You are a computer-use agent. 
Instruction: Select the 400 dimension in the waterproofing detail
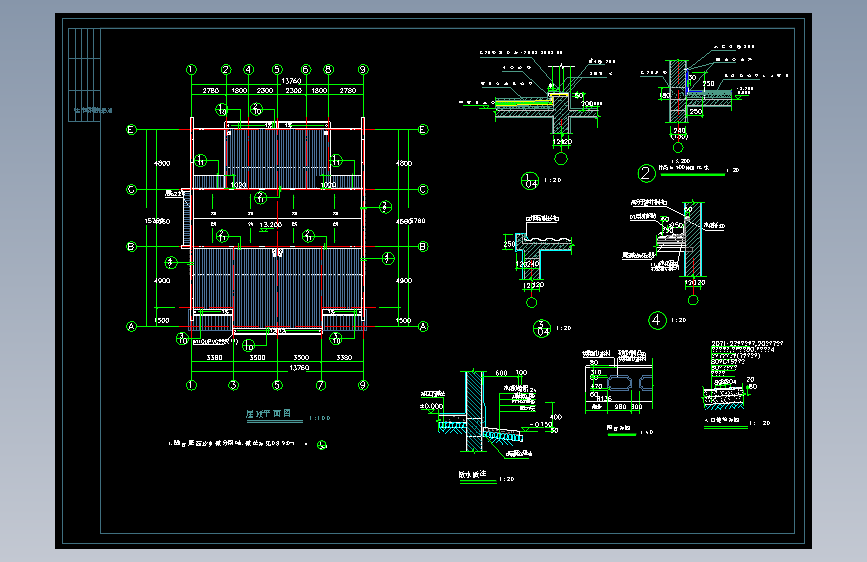(556, 418)
